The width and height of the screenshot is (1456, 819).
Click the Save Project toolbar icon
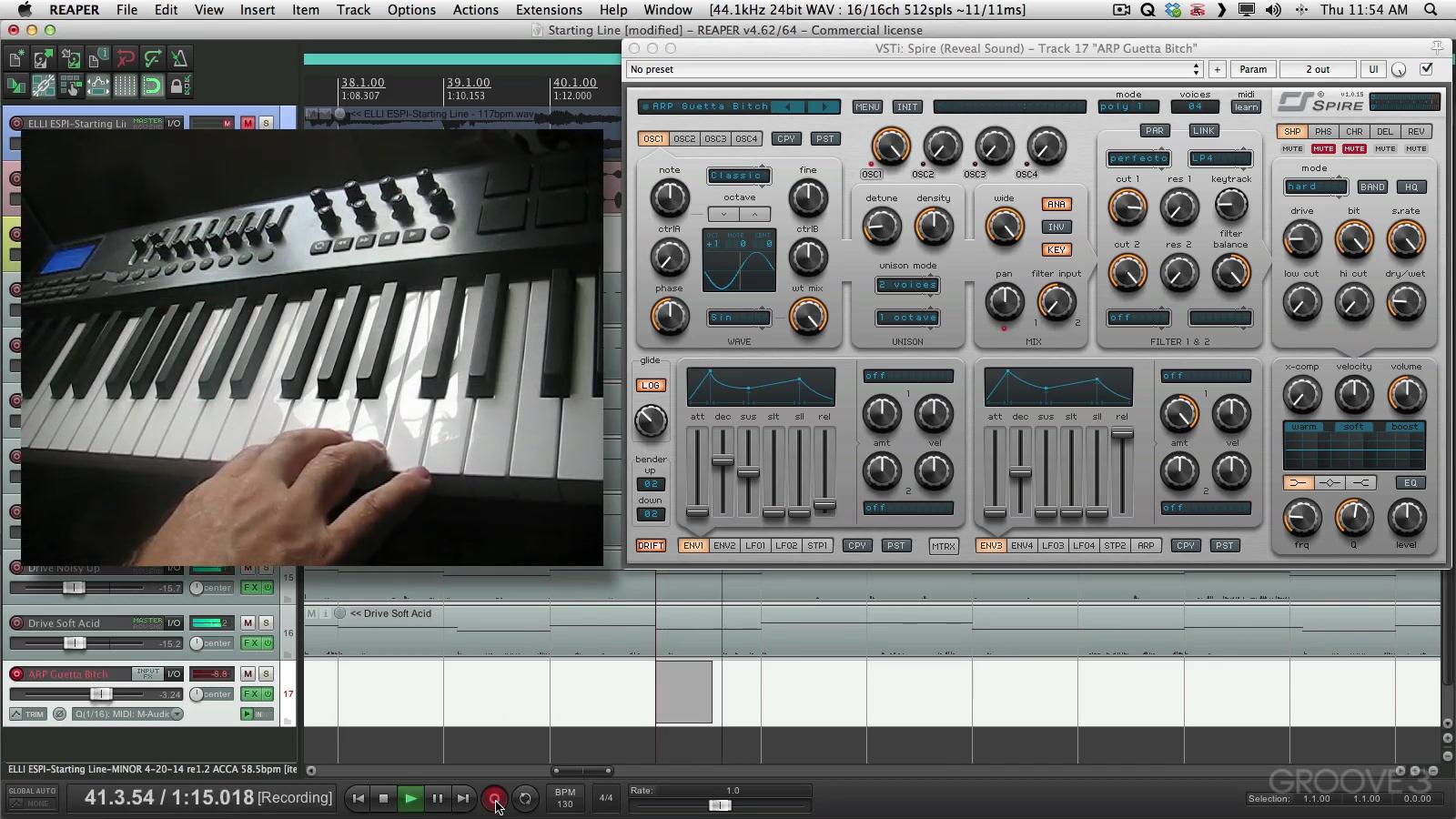(x=71, y=59)
